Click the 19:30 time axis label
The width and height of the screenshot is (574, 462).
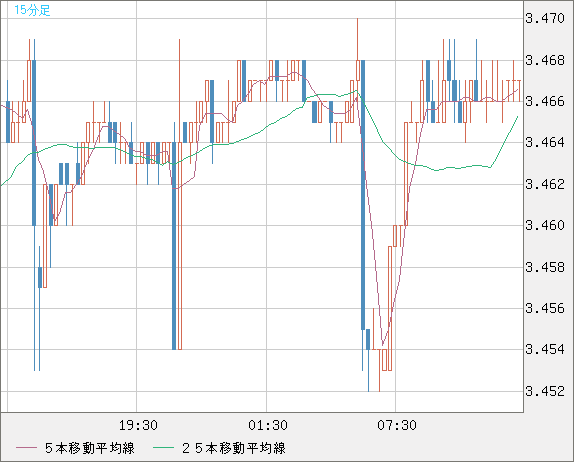138,425
